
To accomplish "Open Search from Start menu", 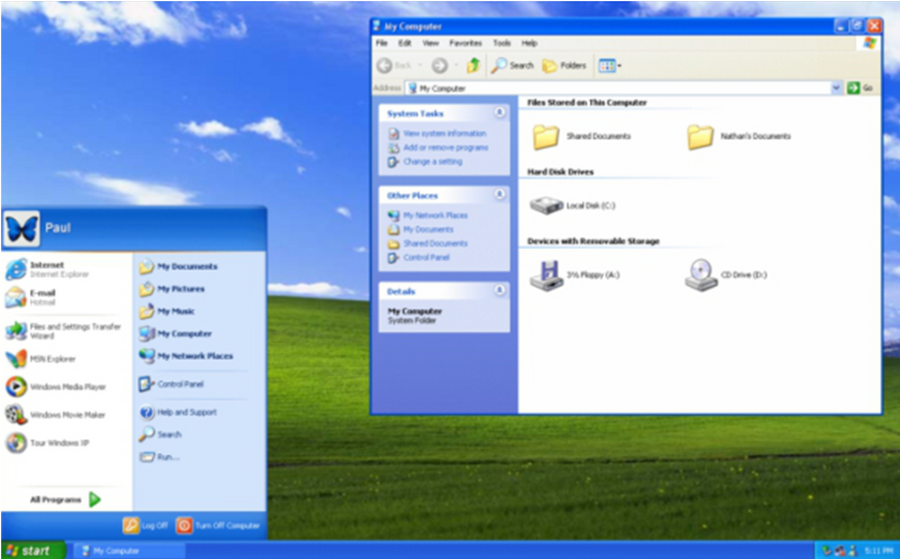I will 160,434.
